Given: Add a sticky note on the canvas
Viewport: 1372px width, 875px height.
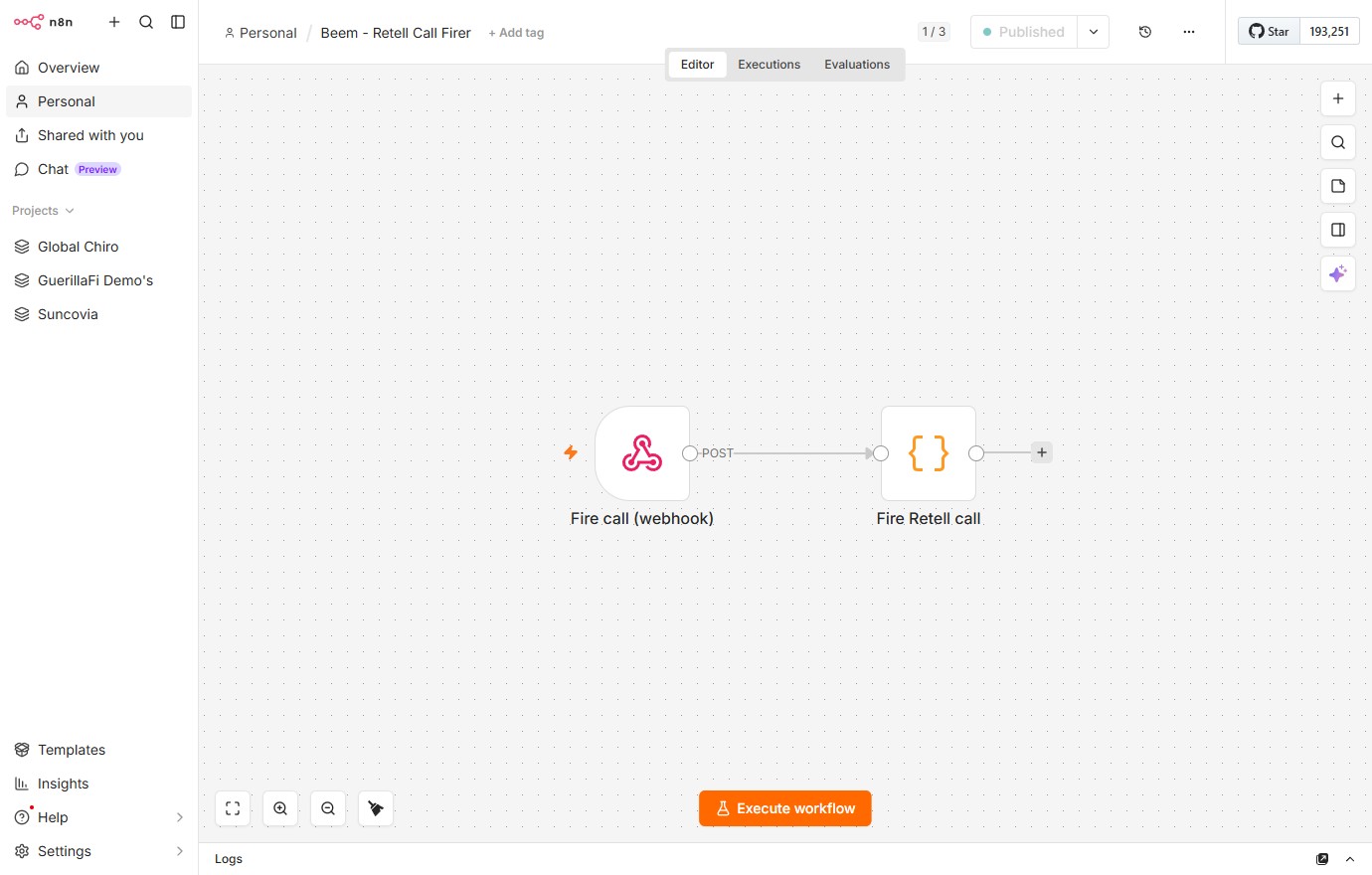Looking at the screenshot, I should 1338,186.
